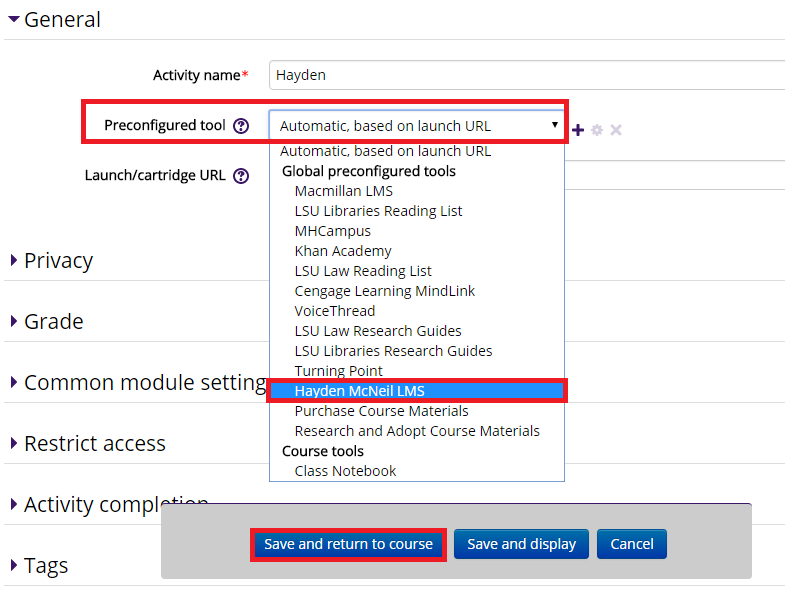Click the Preconfigured tool label
This screenshot has height=591, width=785.
[x=165, y=125]
